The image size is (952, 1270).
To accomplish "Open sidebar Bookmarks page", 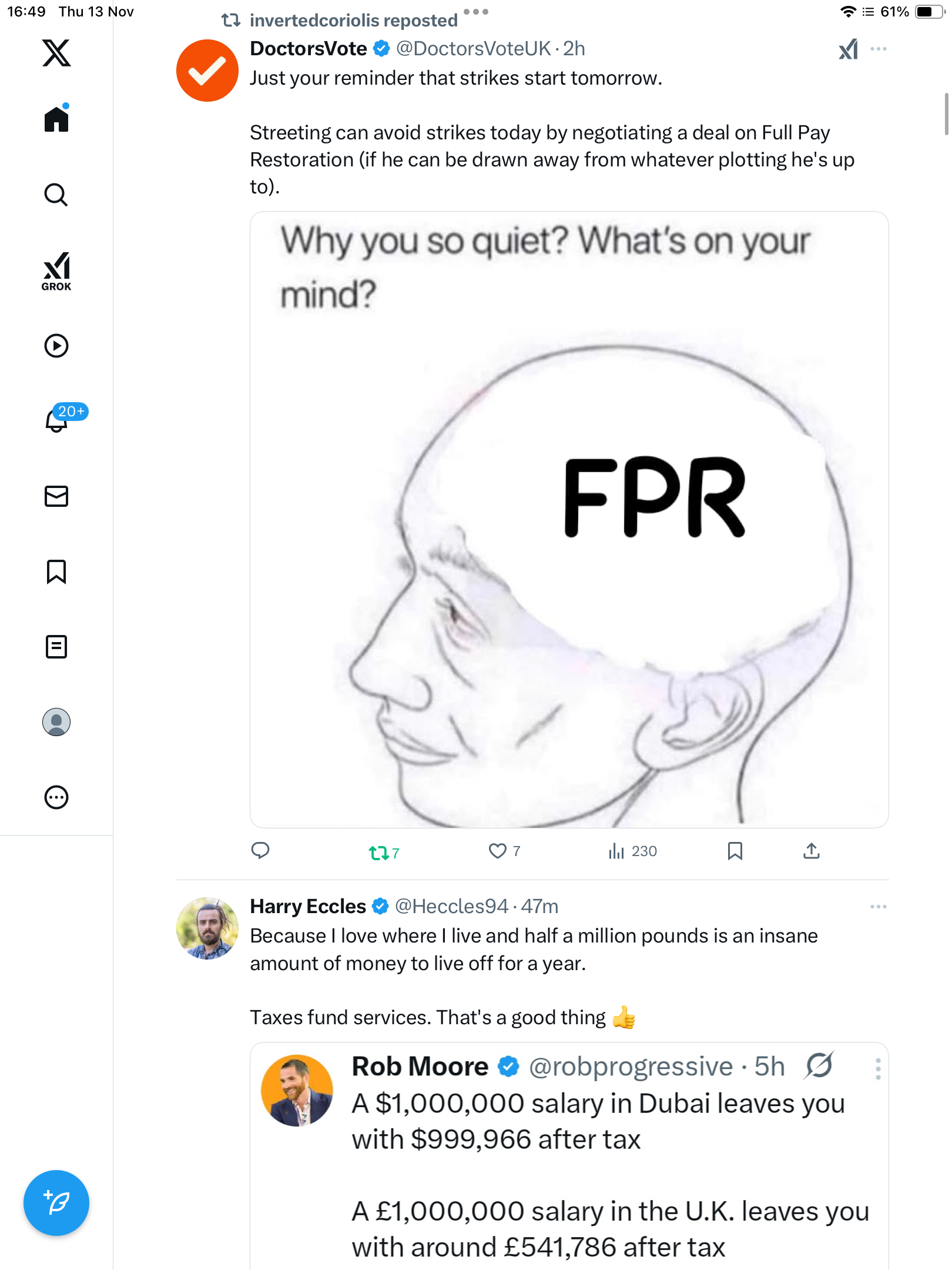I will [x=56, y=571].
